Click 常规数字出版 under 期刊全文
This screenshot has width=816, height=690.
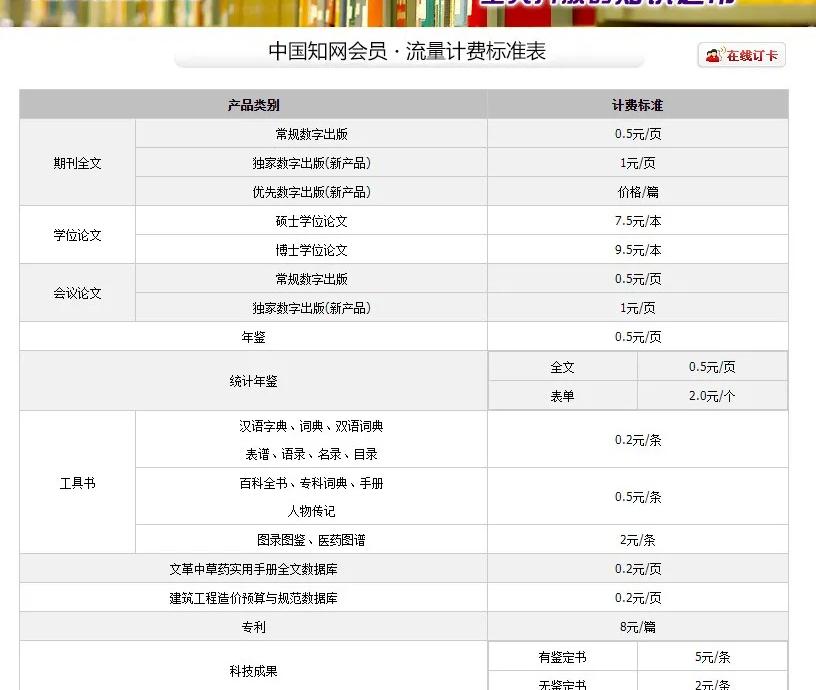click(311, 134)
